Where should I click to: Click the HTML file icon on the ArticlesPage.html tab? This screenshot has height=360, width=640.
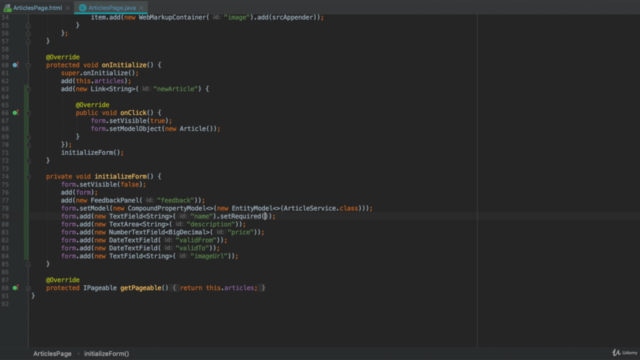click(x=7, y=8)
